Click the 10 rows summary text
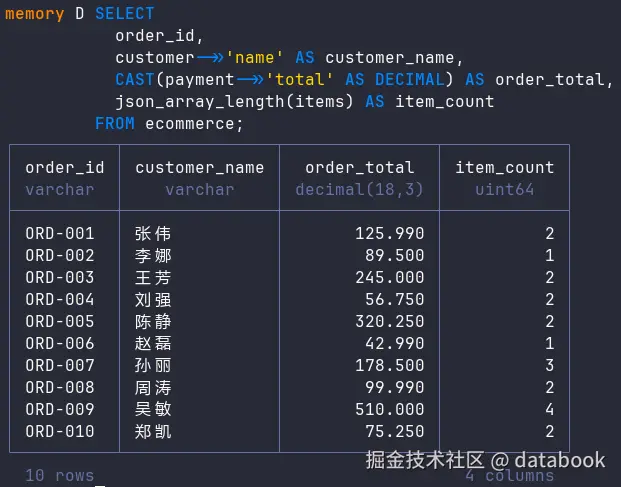 60,476
